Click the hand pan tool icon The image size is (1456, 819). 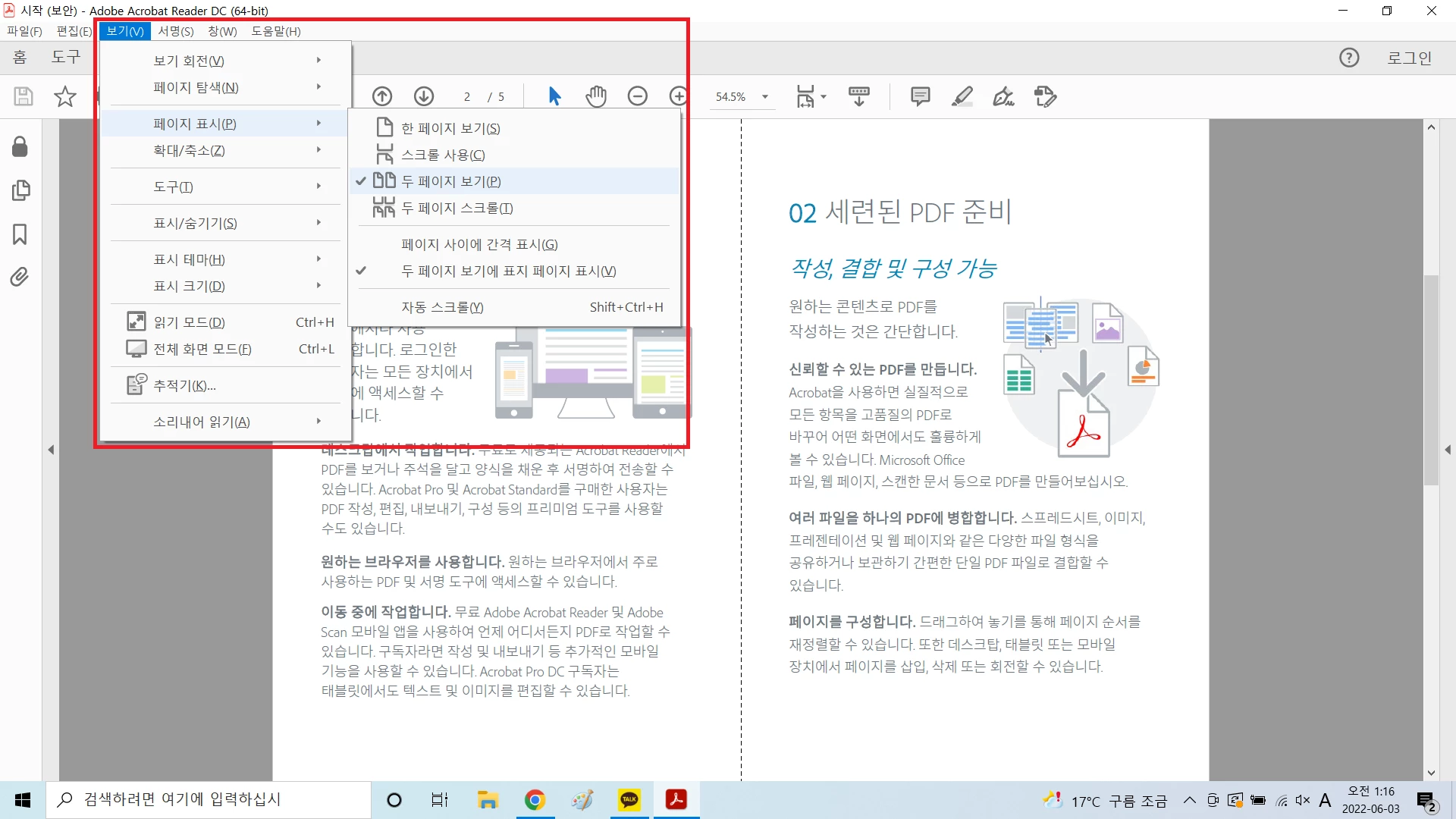tap(596, 96)
